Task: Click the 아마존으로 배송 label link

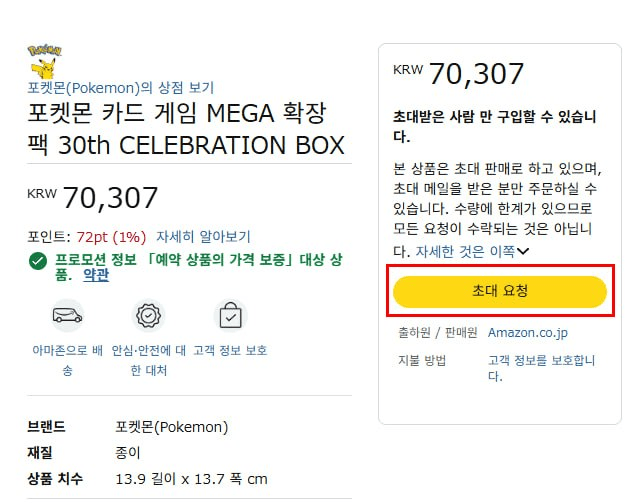Action: point(68,360)
